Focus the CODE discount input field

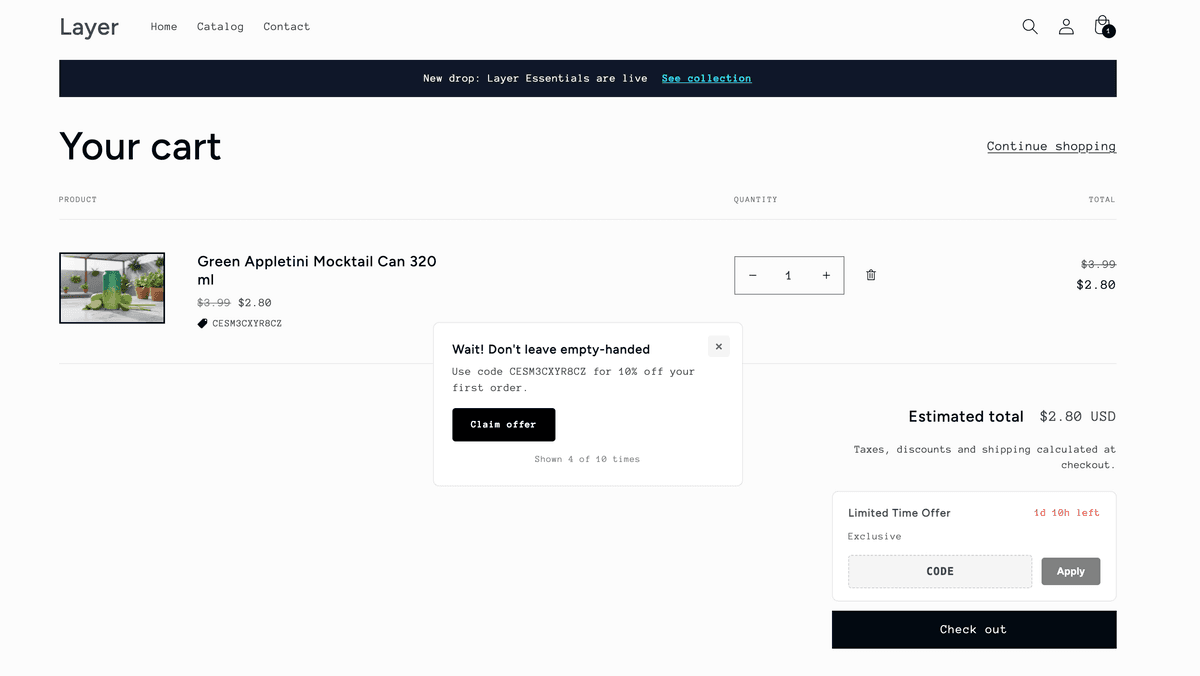tap(940, 571)
